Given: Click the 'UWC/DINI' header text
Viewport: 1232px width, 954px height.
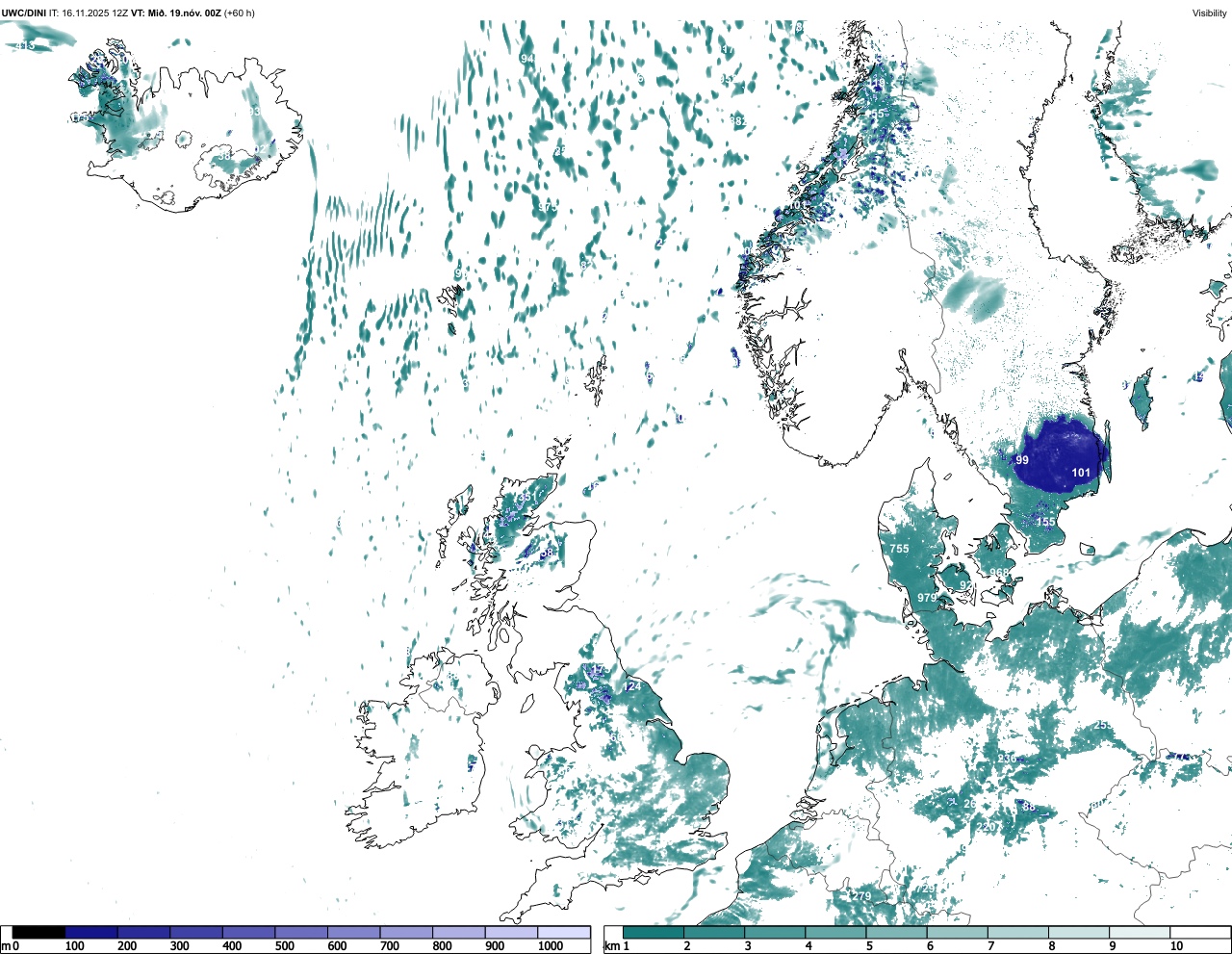Looking at the screenshot, I should tap(23, 13).
